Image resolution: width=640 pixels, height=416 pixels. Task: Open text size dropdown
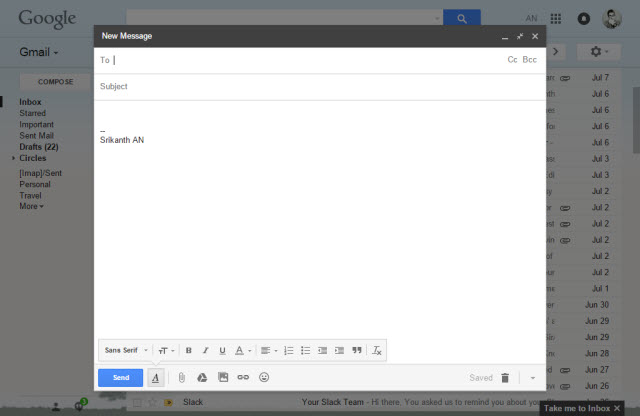tap(166, 350)
